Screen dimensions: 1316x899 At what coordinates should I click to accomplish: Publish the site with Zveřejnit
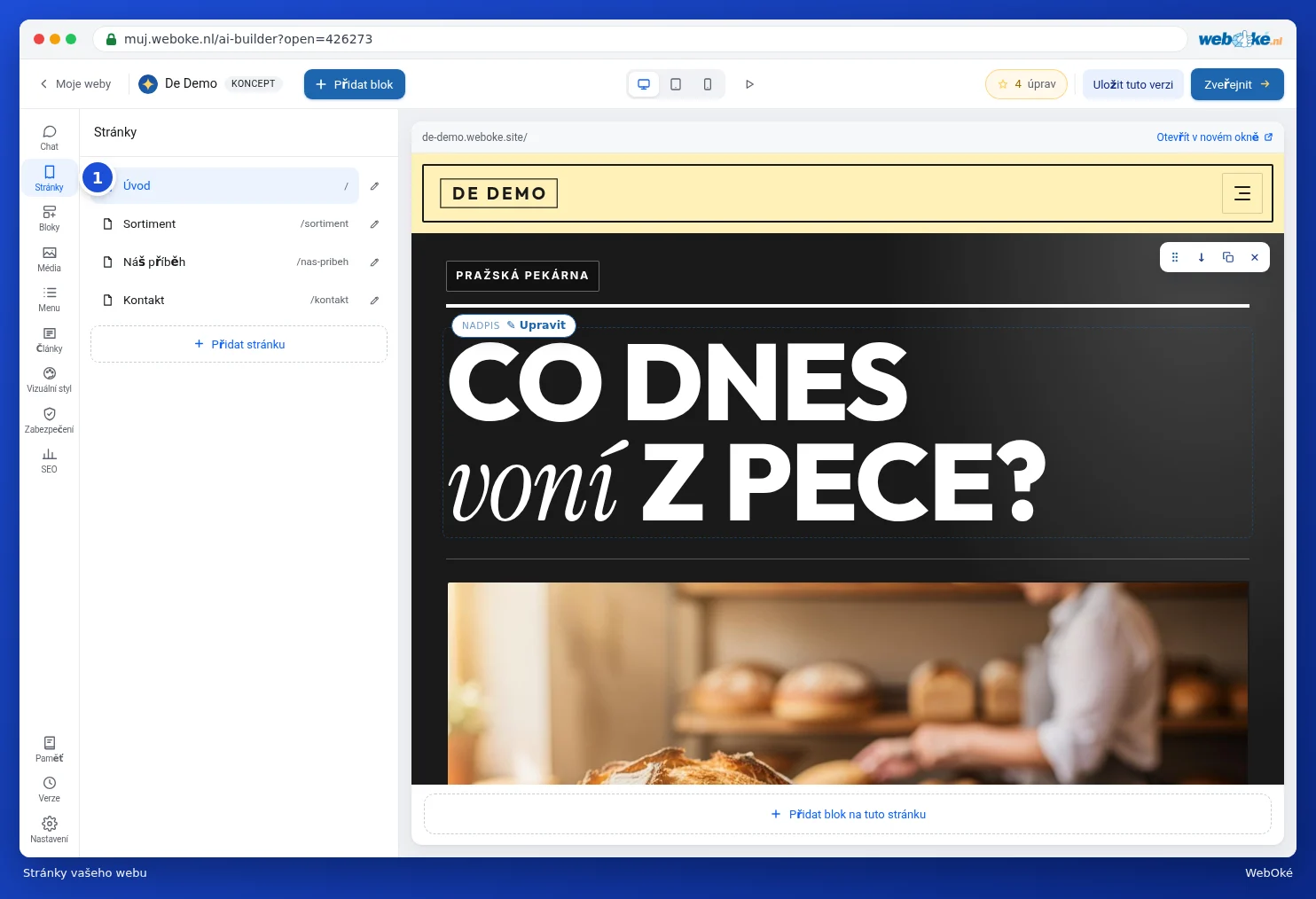(1237, 84)
